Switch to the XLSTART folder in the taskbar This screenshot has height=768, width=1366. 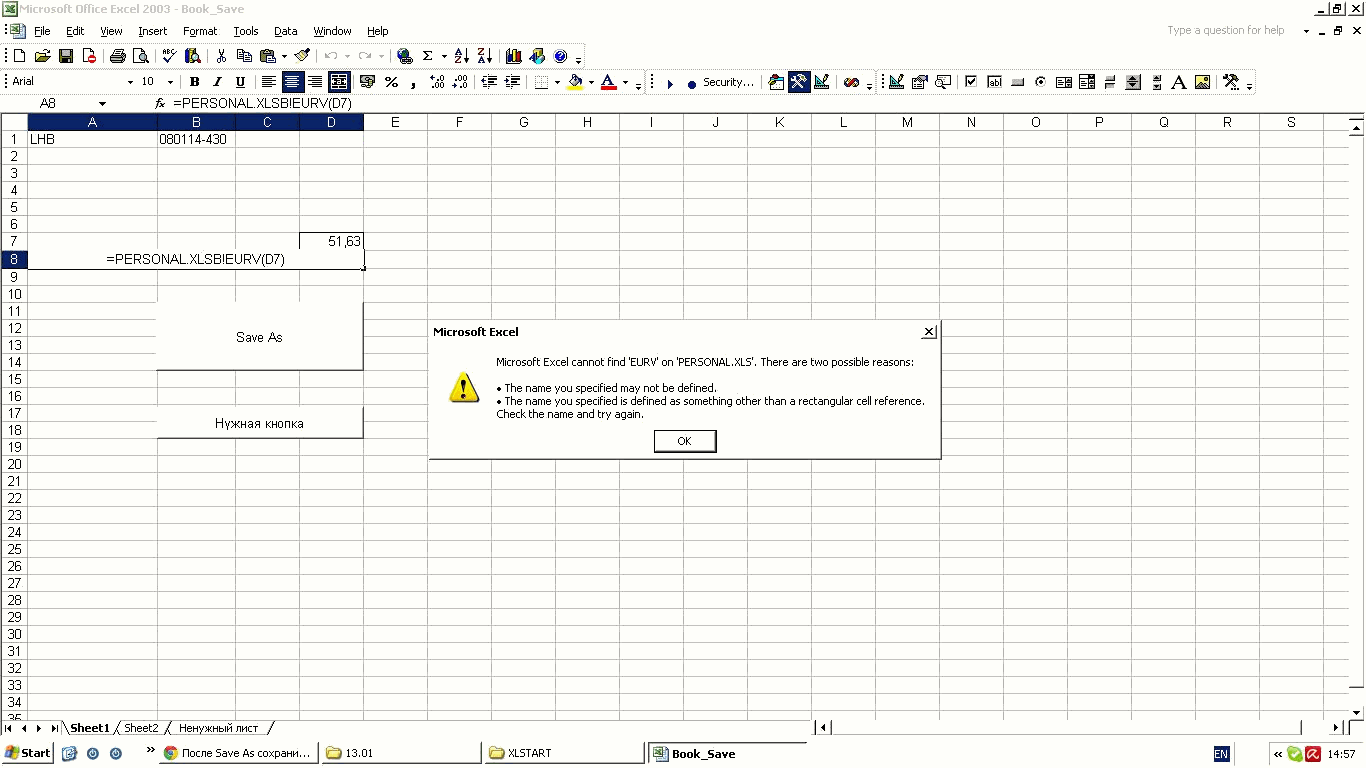563,753
